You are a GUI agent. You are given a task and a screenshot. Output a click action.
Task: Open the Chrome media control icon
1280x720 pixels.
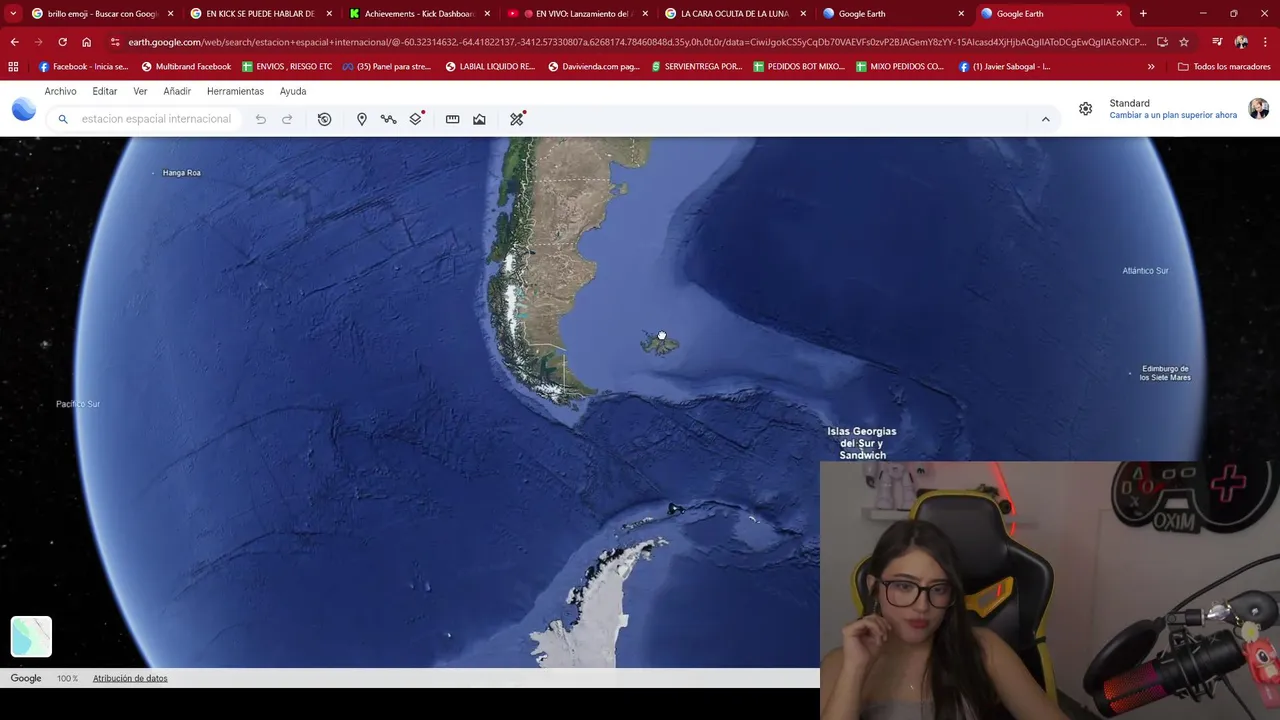click(1217, 42)
